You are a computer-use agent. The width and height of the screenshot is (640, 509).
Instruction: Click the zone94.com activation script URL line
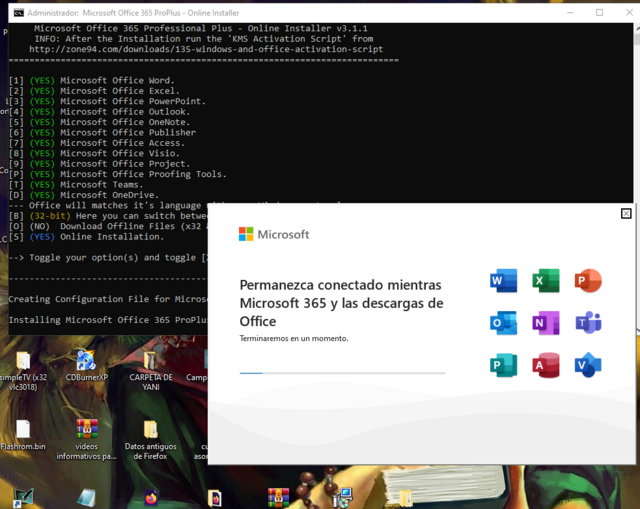(206, 49)
